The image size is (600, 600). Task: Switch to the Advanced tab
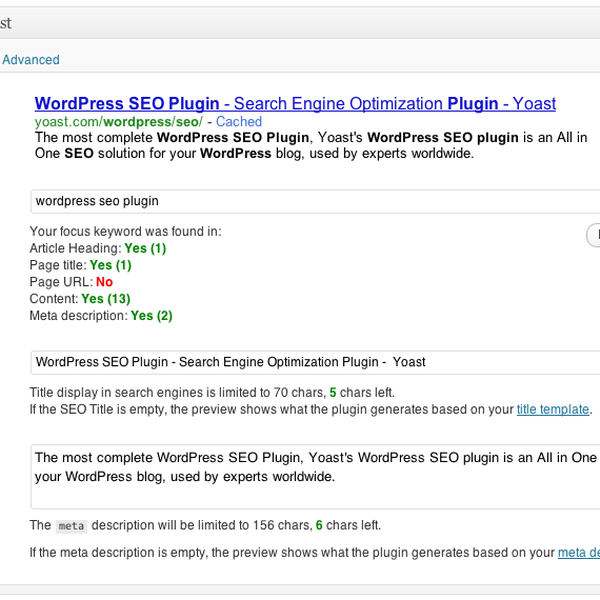pos(31,60)
